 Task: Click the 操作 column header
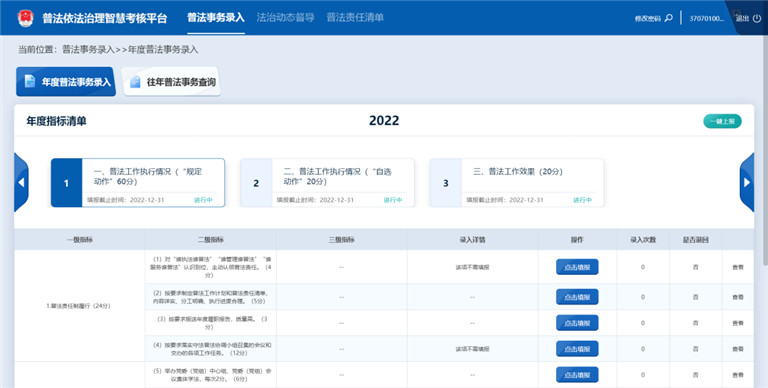577,240
